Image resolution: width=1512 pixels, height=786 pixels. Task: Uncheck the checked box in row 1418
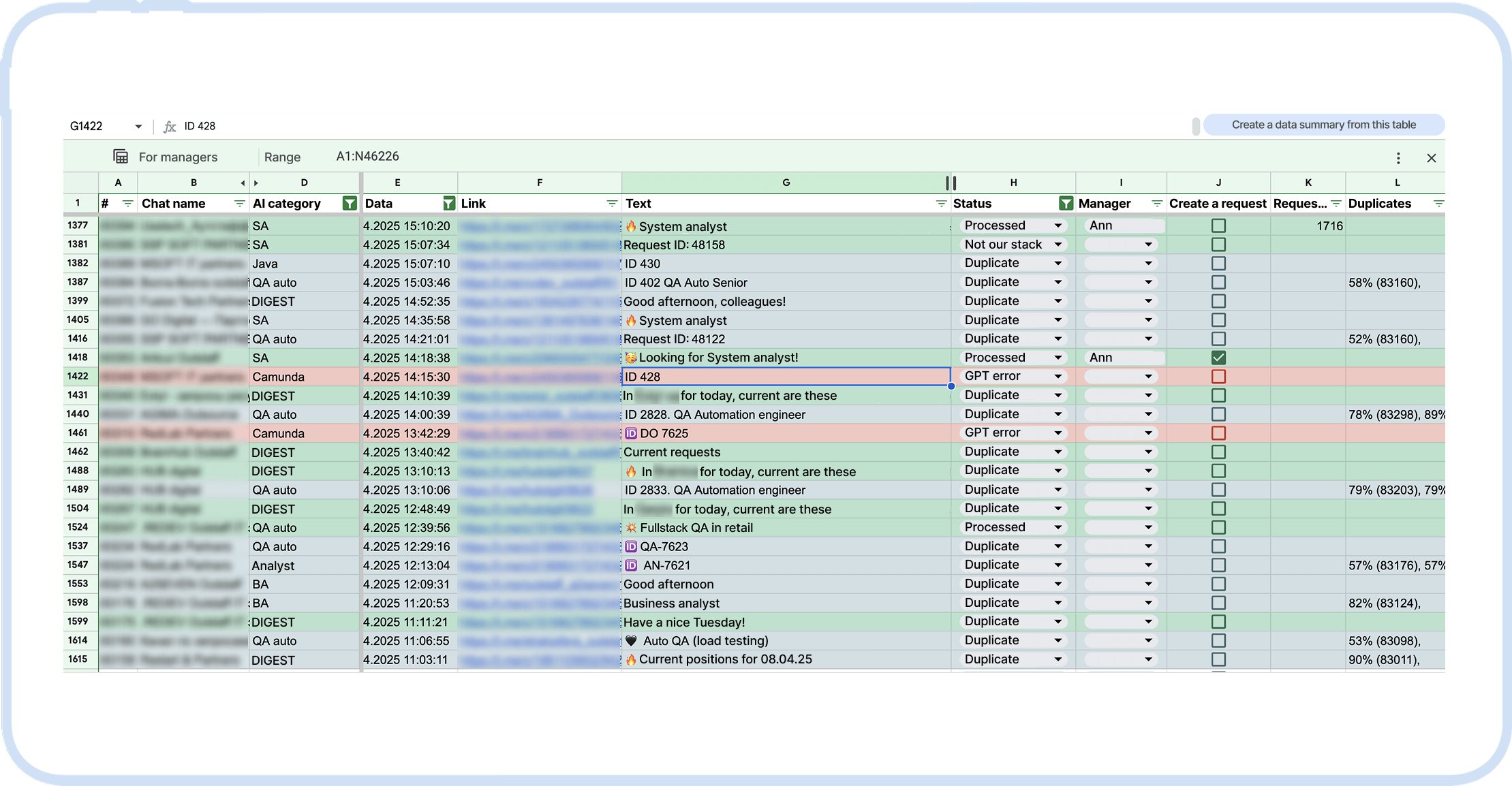click(1218, 358)
